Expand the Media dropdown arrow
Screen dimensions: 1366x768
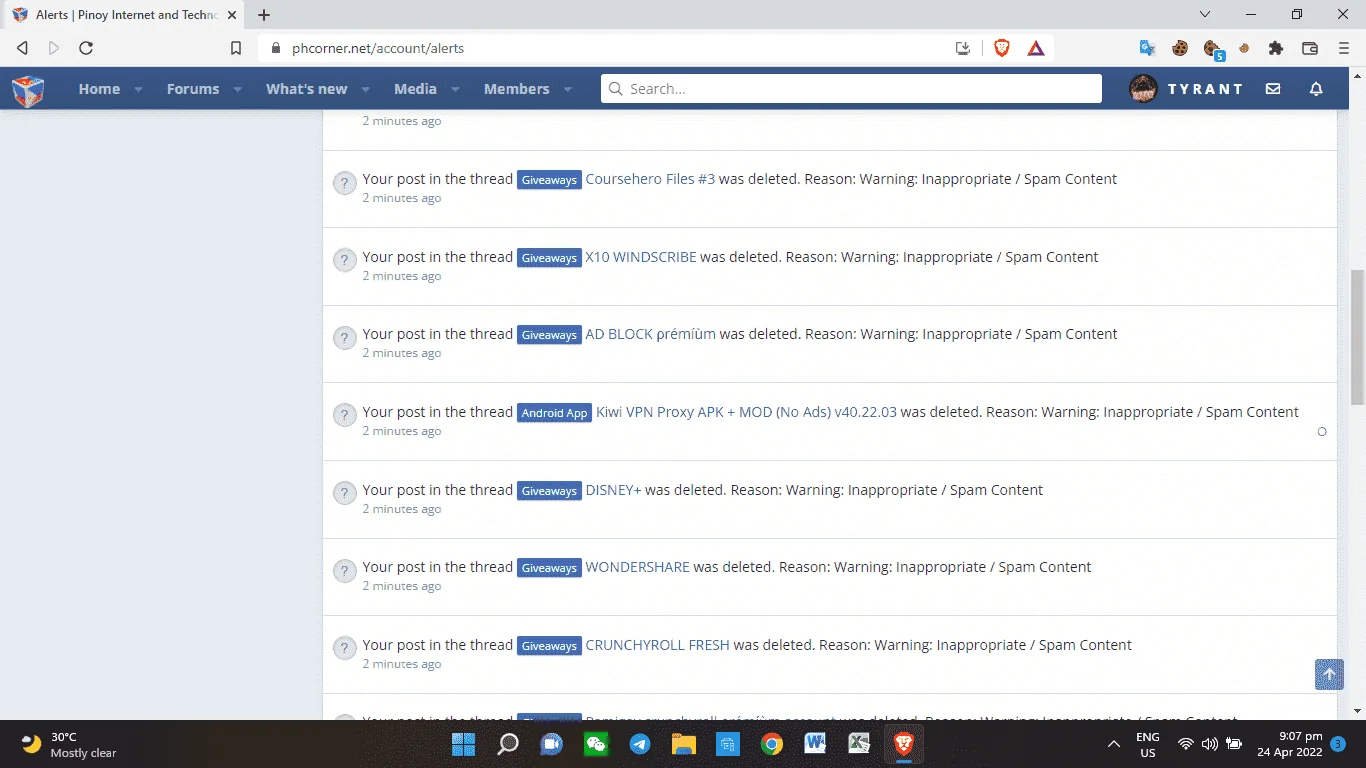(x=455, y=89)
